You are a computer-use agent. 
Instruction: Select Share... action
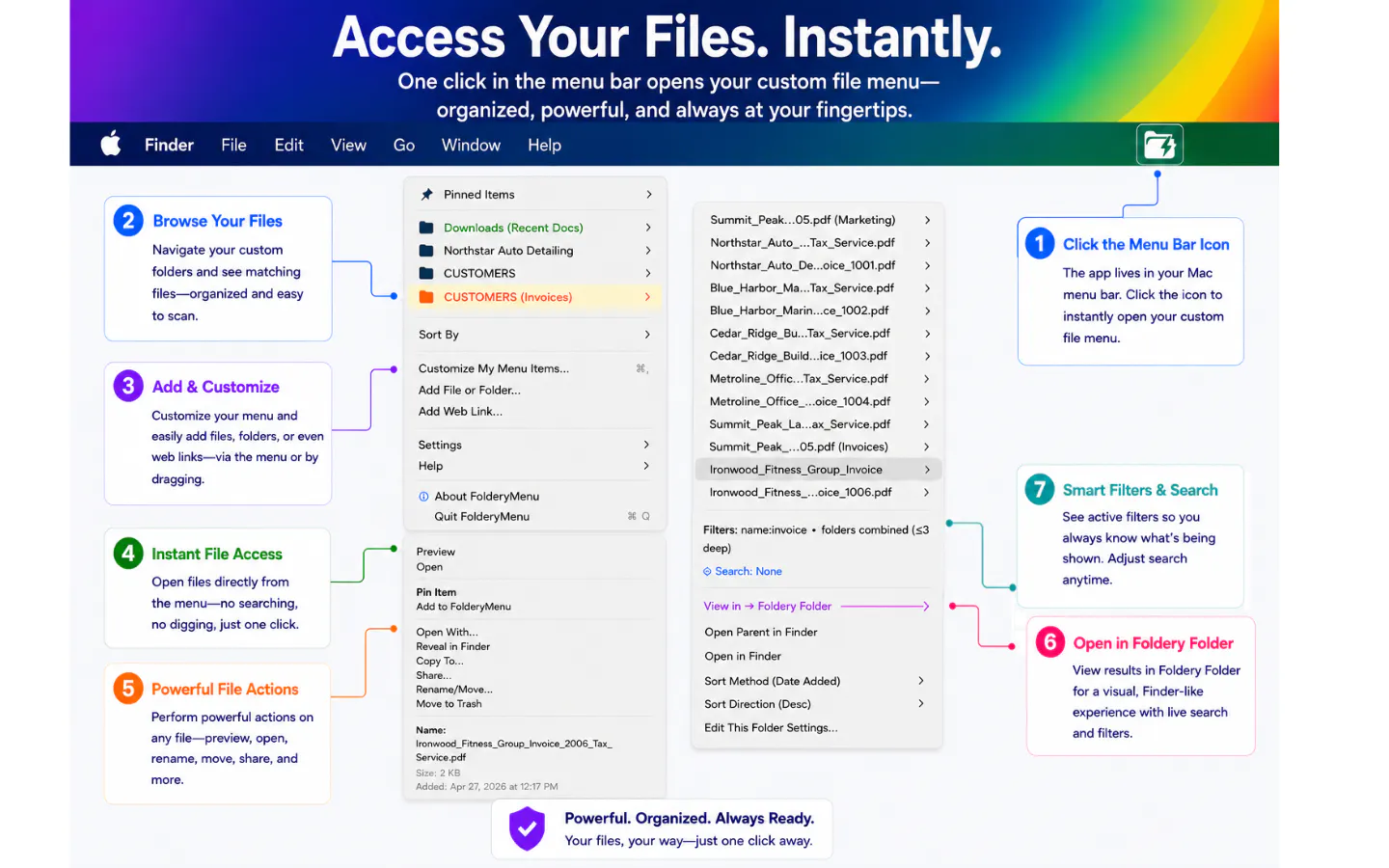[433, 676]
